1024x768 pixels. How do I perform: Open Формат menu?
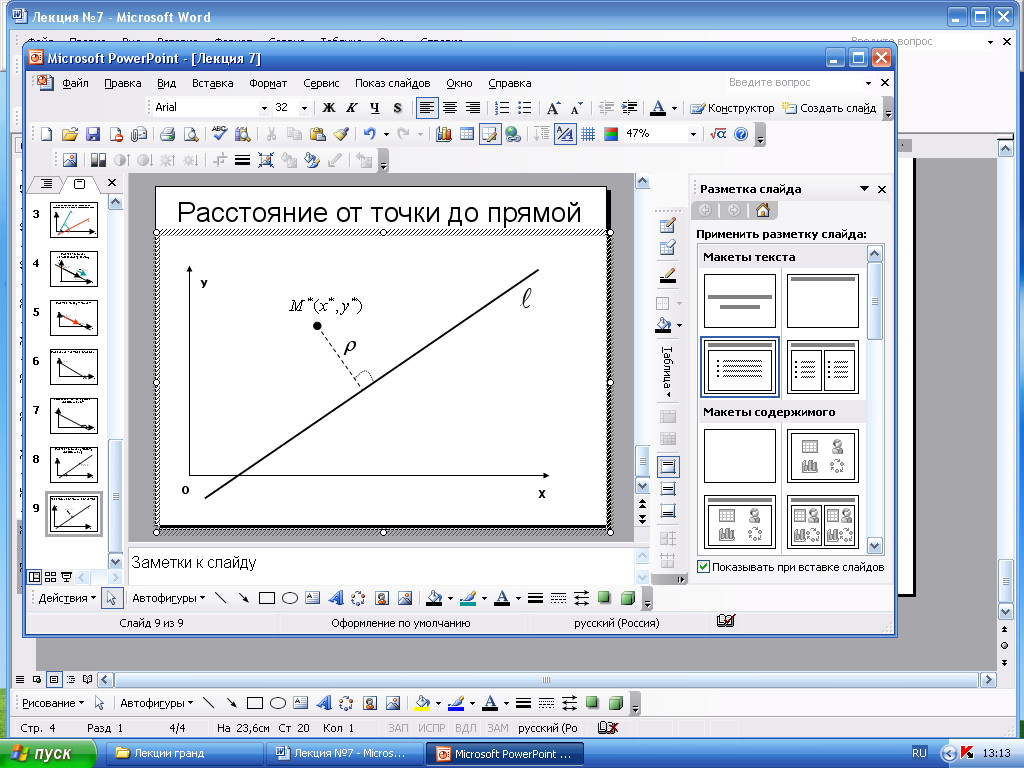click(268, 83)
